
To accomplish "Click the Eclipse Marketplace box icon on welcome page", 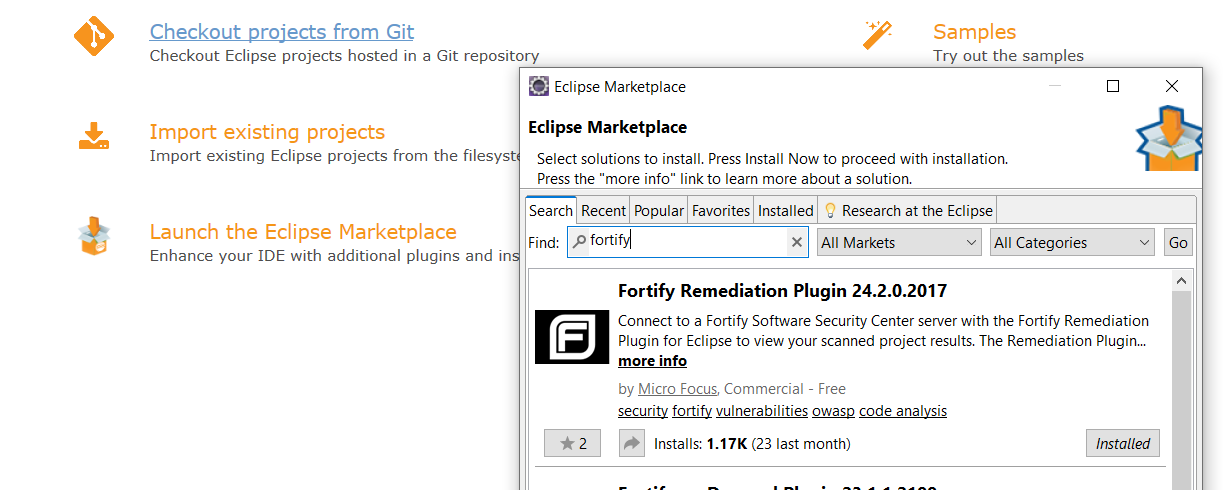I will pos(93,237).
